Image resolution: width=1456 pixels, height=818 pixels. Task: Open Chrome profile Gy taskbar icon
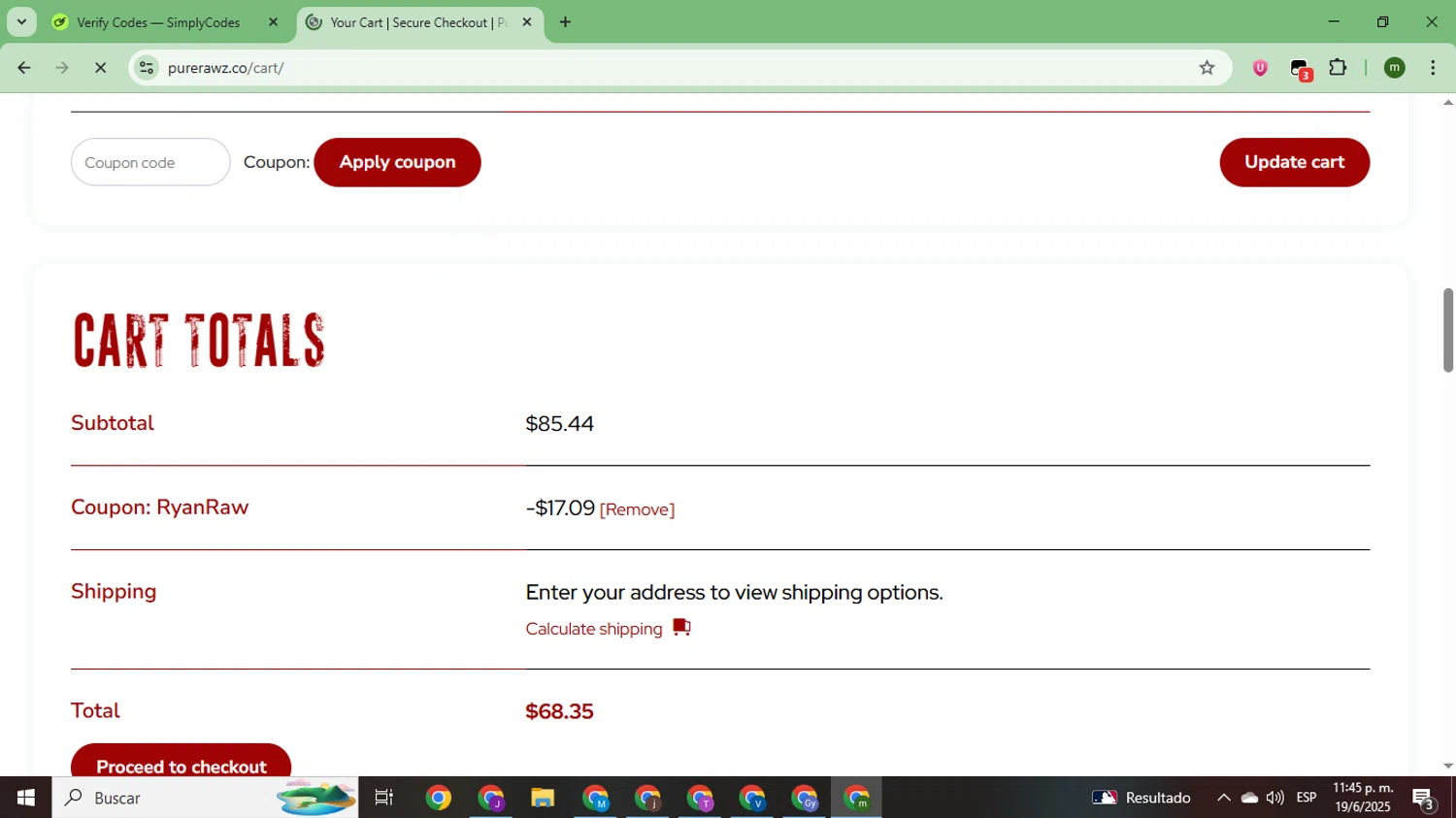point(805,798)
